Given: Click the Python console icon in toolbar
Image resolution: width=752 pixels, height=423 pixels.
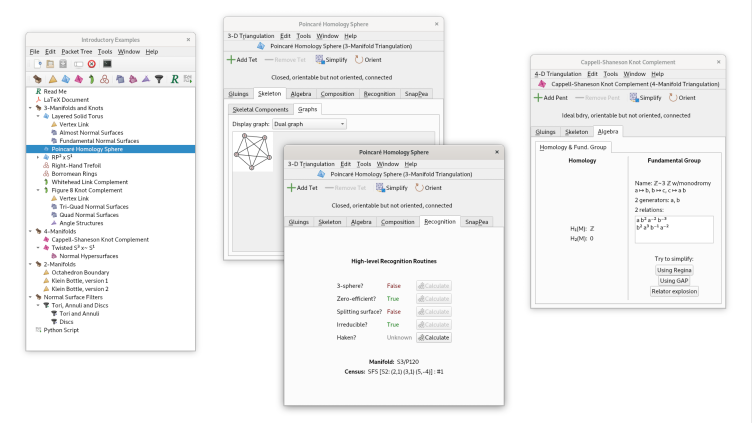Looking at the screenshot, I should click(x=107, y=63).
